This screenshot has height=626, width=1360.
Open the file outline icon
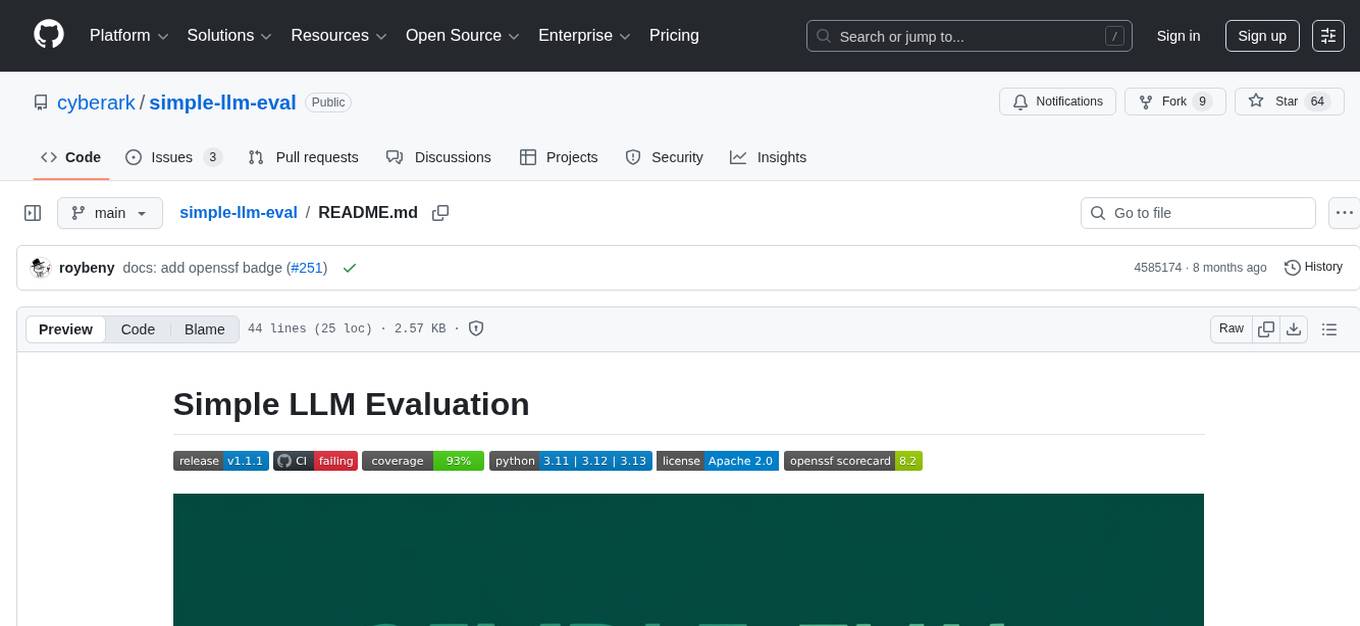coord(1330,328)
